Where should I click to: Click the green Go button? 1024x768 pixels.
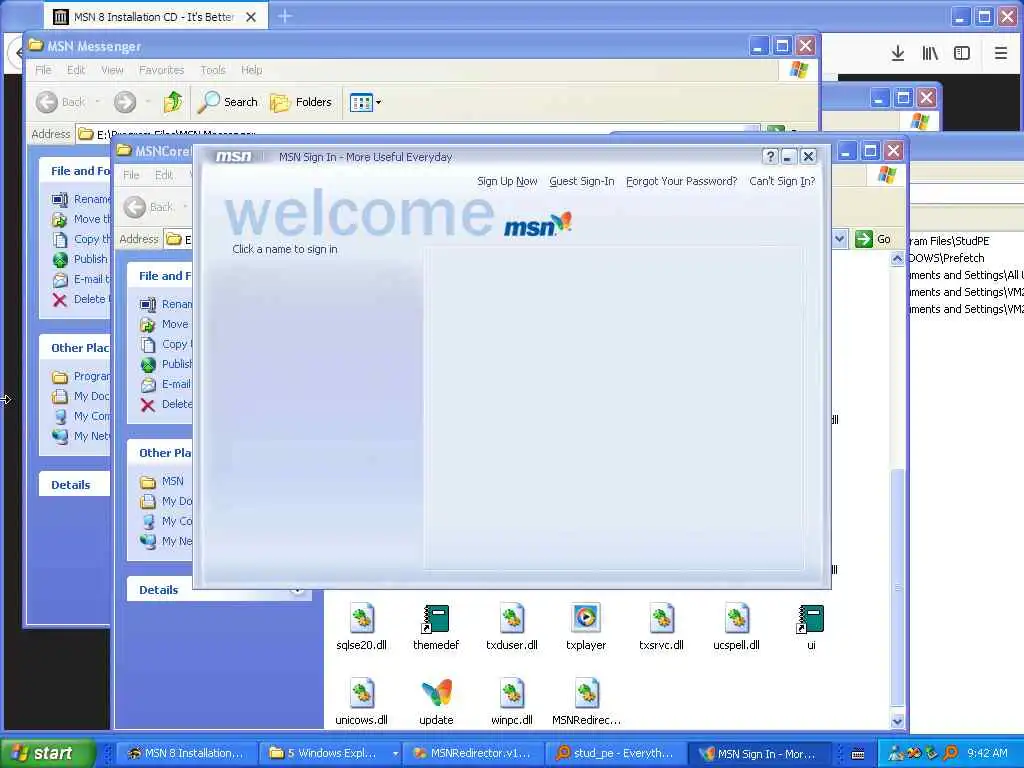(x=873, y=239)
